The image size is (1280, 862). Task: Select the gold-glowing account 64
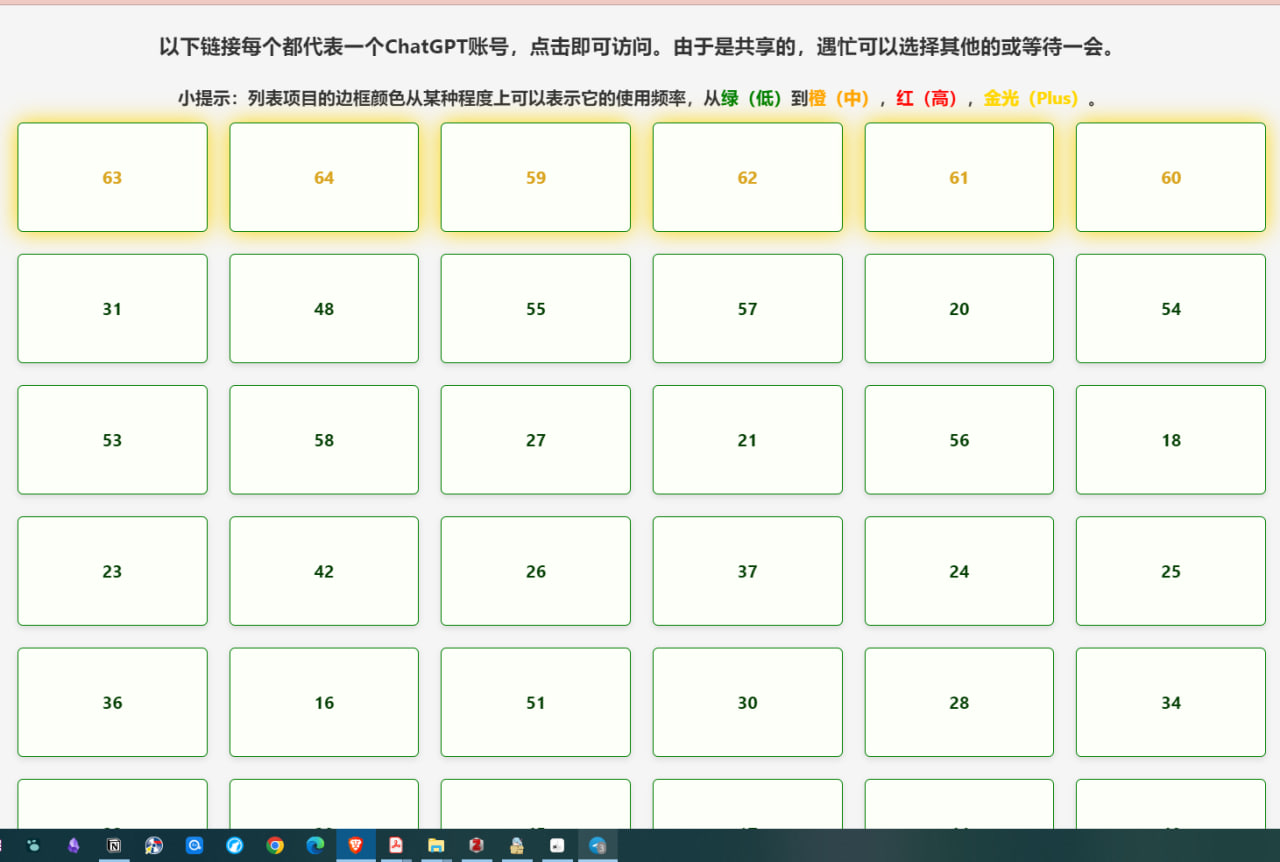pyautogui.click(x=324, y=177)
